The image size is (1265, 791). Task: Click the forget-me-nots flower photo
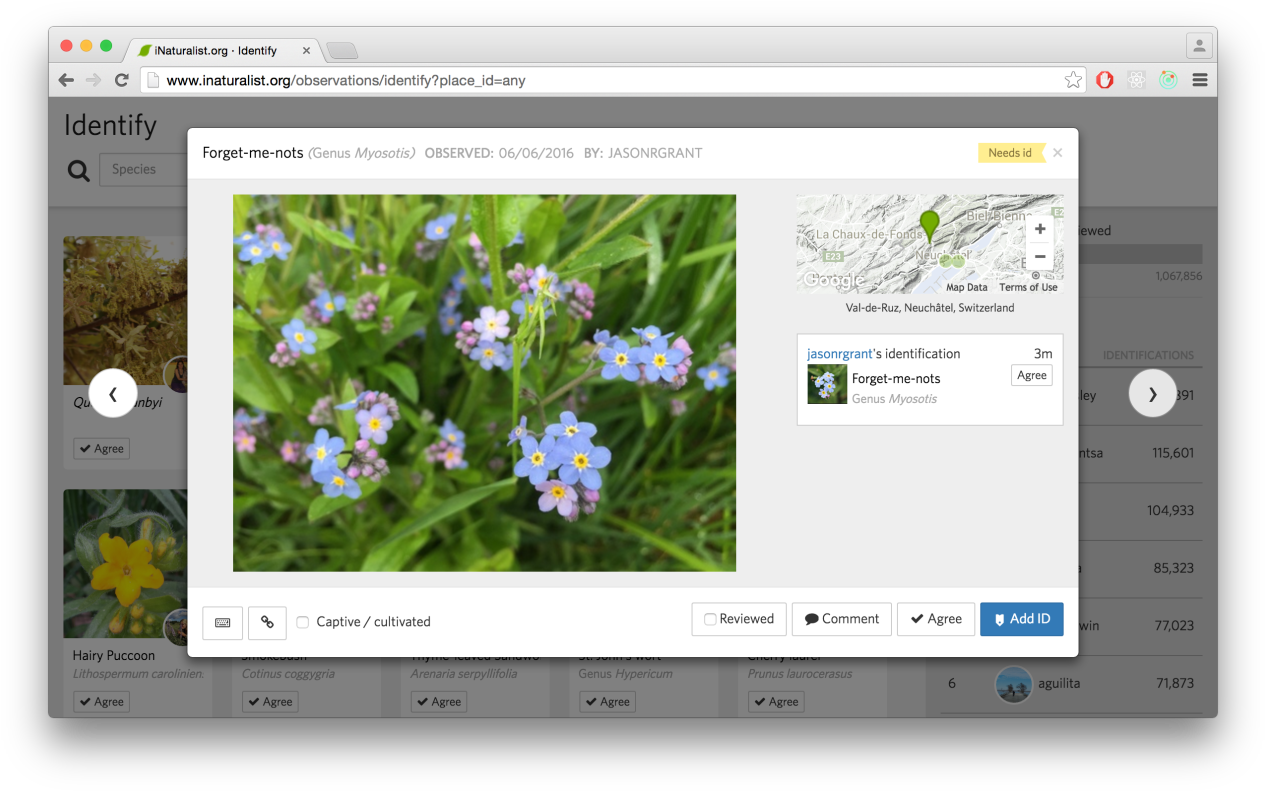[x=484, y=382]
